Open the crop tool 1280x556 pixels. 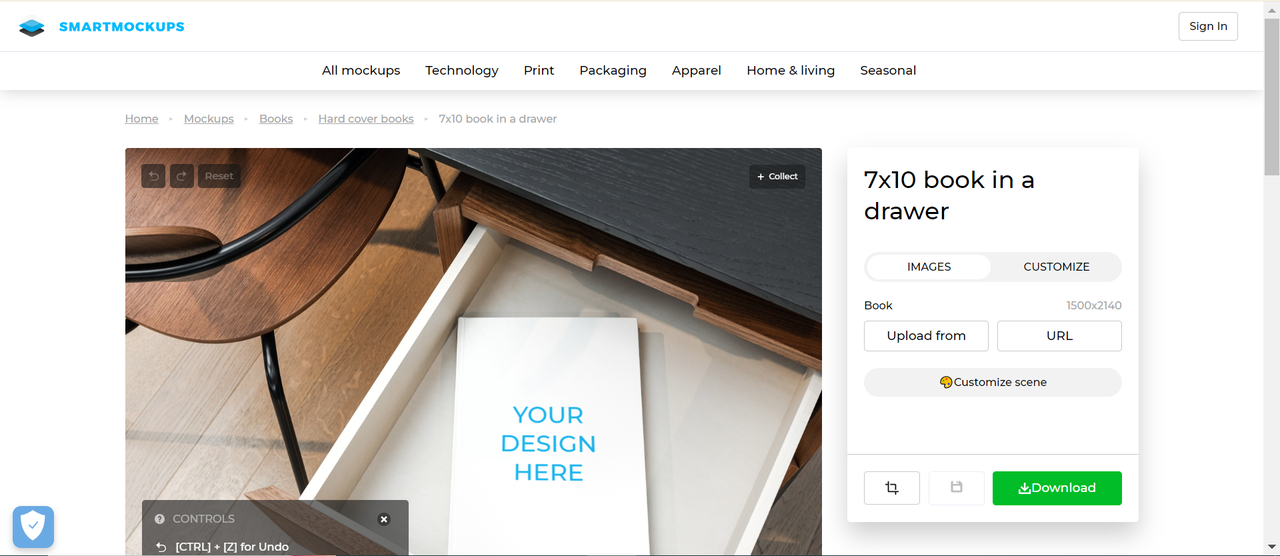tap(891, 488)
